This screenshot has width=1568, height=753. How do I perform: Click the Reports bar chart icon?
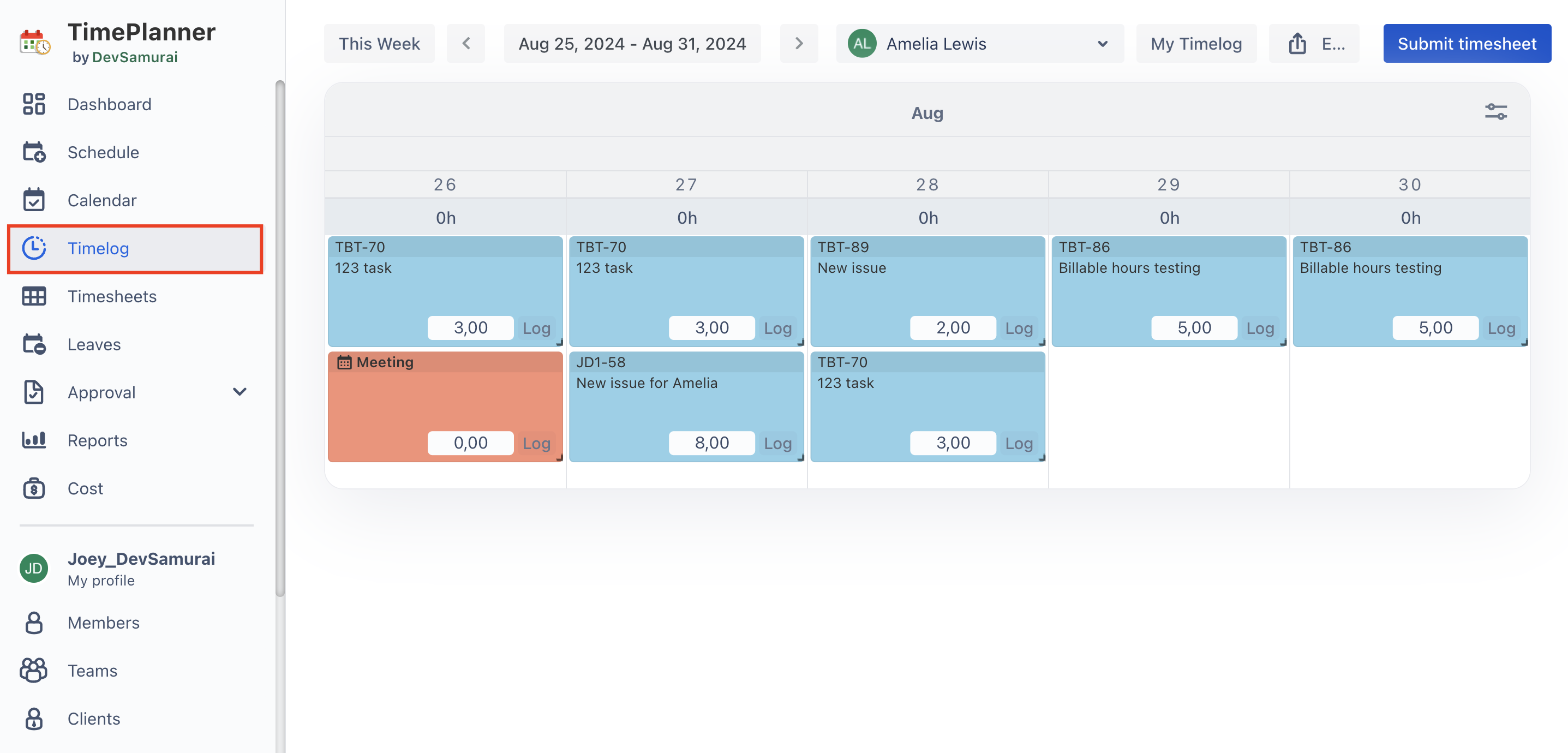click(33, 440)
